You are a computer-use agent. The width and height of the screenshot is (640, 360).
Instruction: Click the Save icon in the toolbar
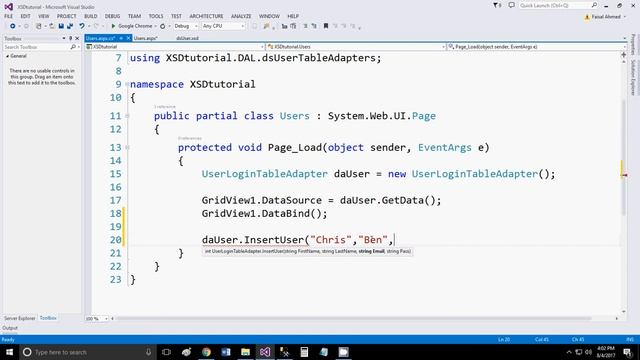[61, 26]
